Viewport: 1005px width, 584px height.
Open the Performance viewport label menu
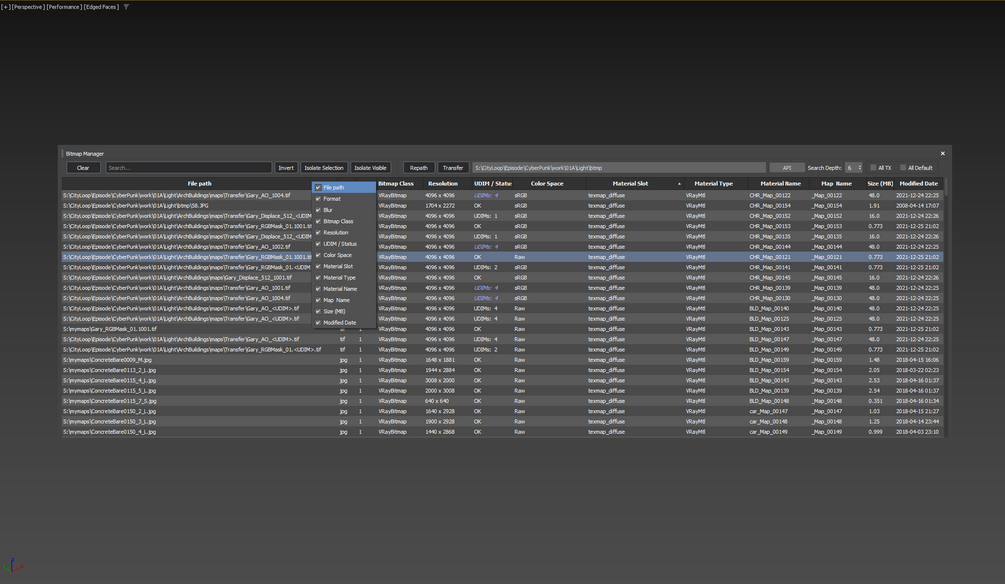pos(63,7)
